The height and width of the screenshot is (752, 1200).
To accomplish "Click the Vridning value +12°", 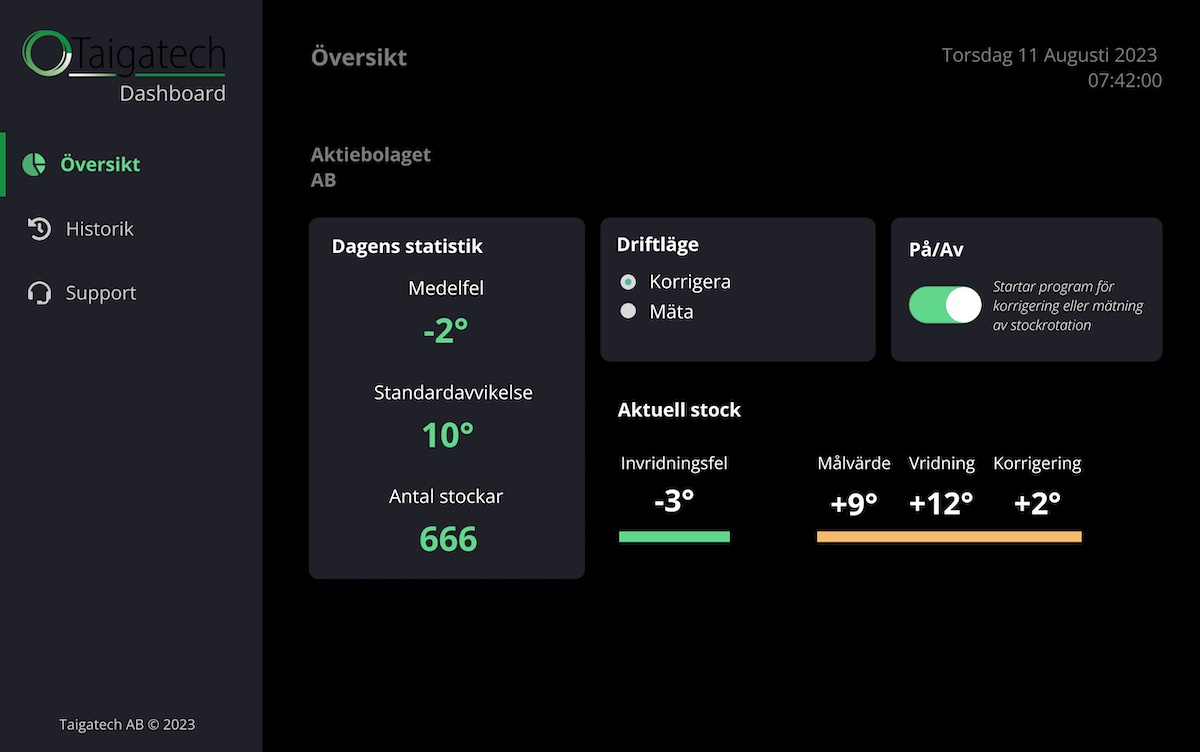I will pyautogui.click(x=941, y=503).
